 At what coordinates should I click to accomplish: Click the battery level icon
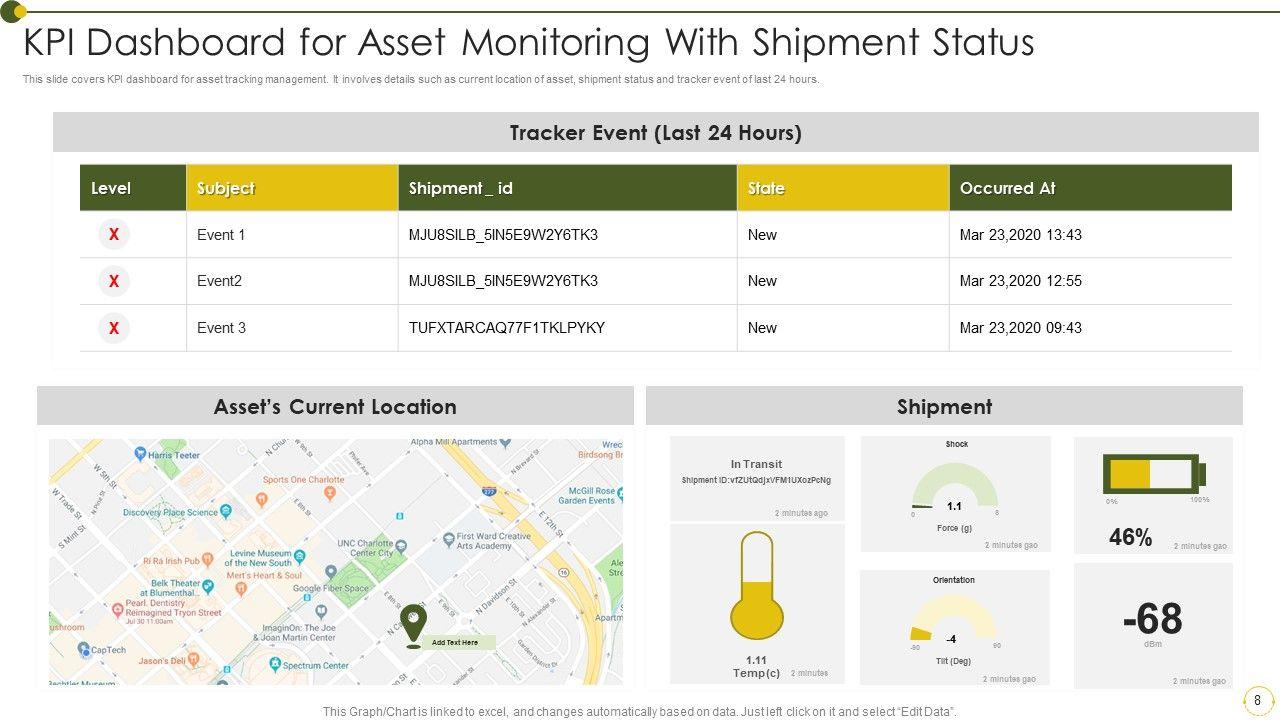coord(1154,473)
